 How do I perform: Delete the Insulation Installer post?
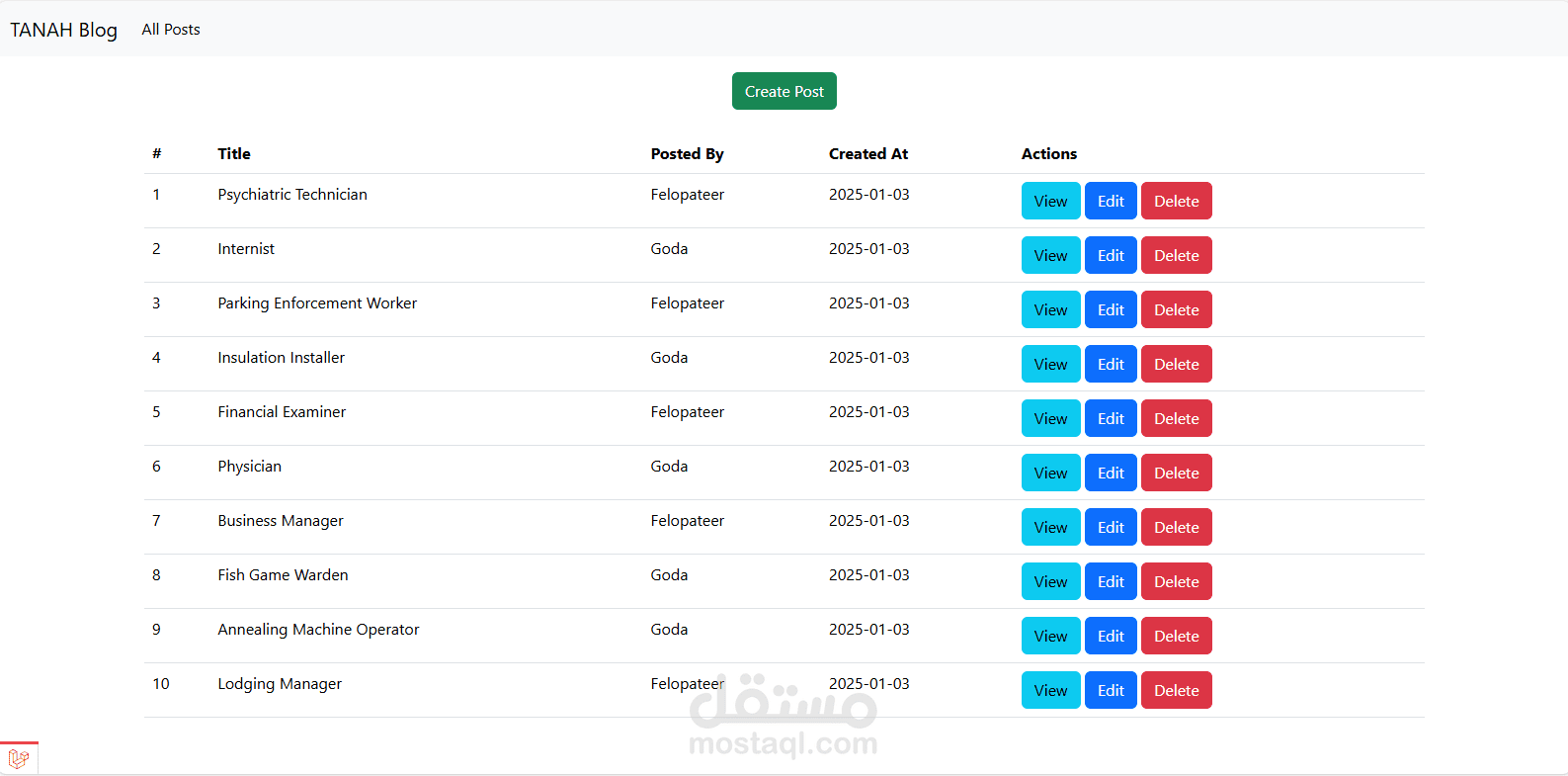pyautogui.click(x=1177, y=364)
